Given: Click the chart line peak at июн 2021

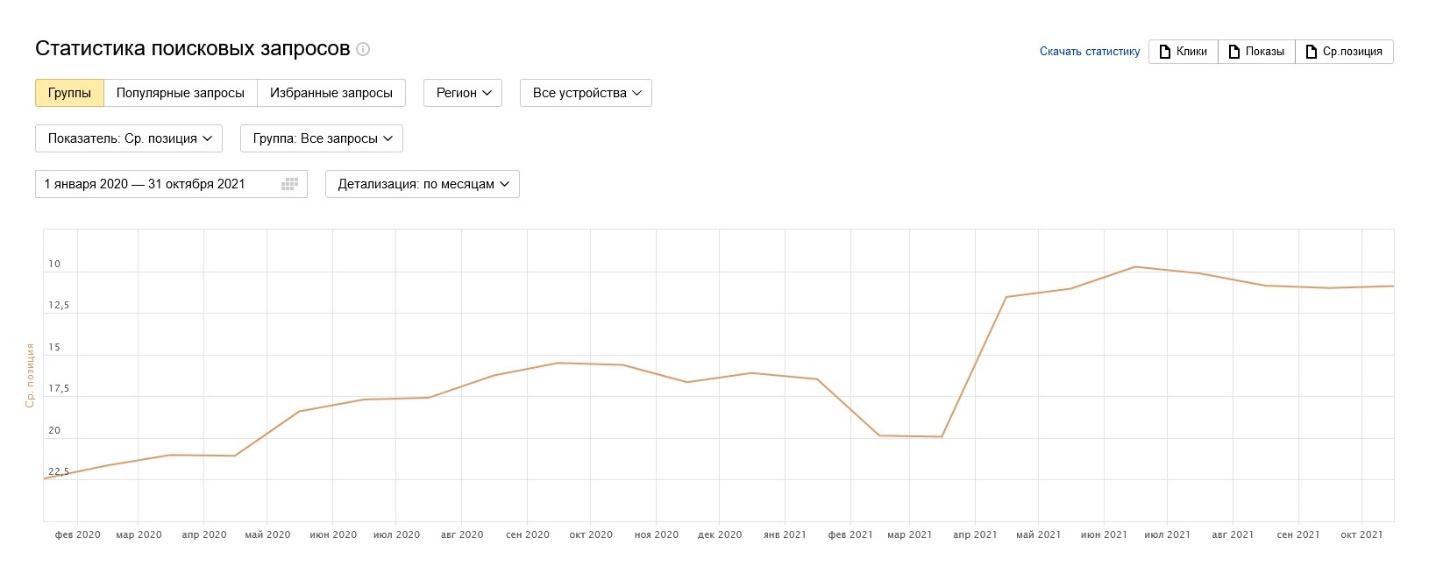Looking at the screenshot, I should [1135, 267].
